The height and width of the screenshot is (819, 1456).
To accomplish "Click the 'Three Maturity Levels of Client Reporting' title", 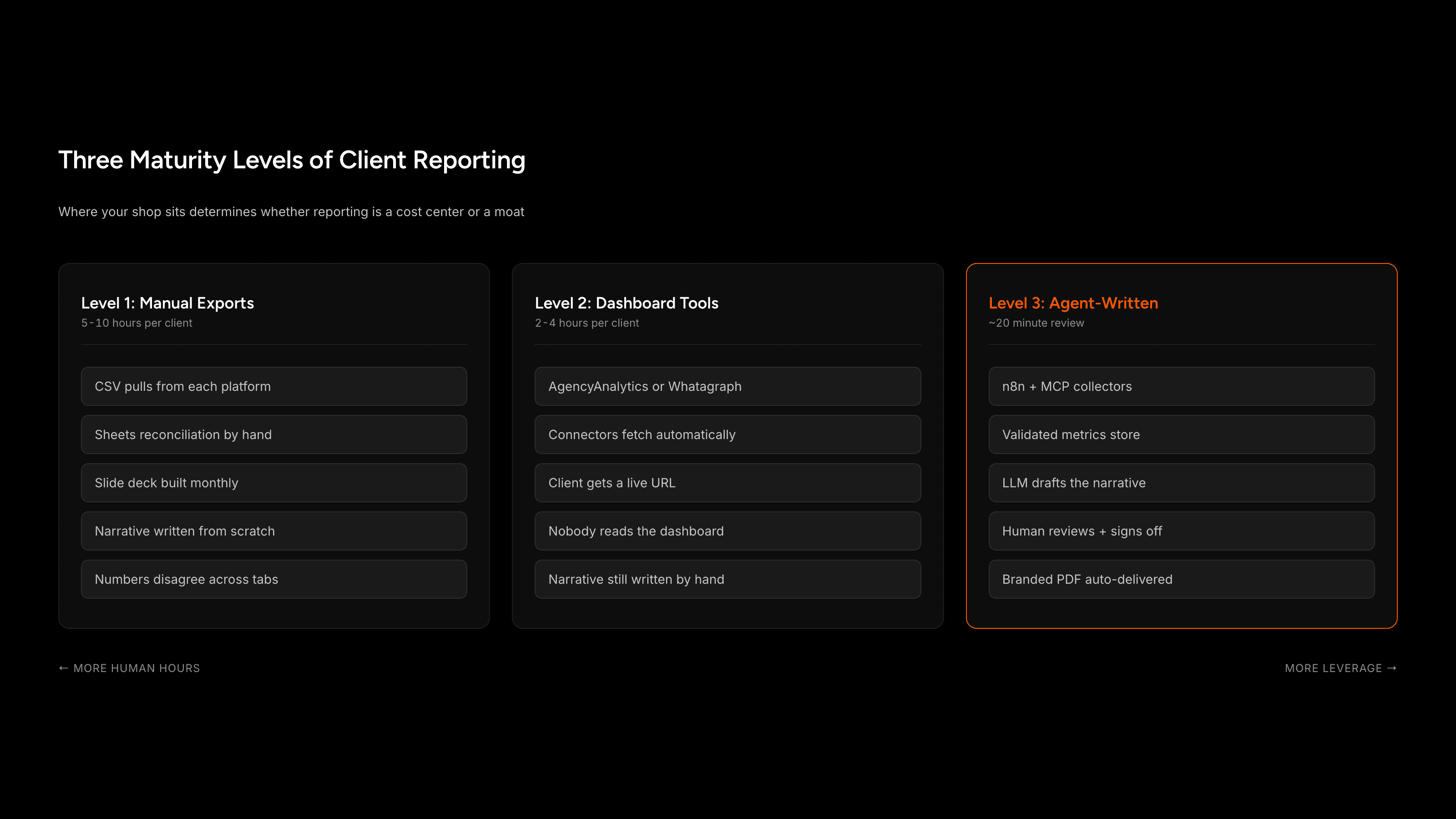I will coord(292,160).
